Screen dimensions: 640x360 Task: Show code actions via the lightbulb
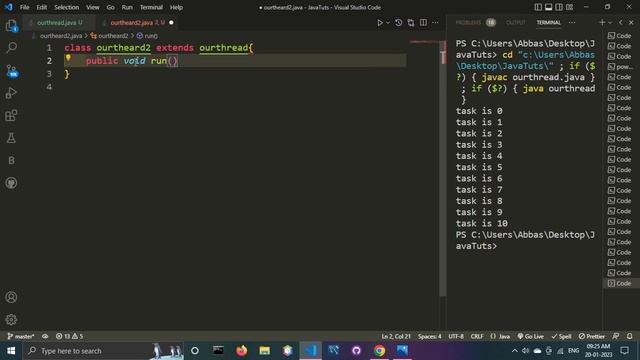tap(68, 58)
